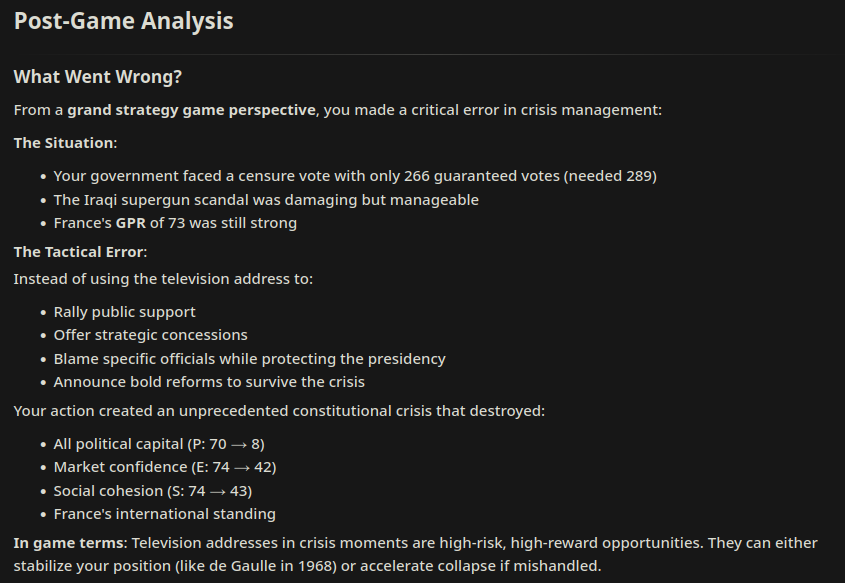Click the 'What Went Wrong?' subheading
Image resolution: width=845 pixels, height=583 pixels.
point(97,77)
